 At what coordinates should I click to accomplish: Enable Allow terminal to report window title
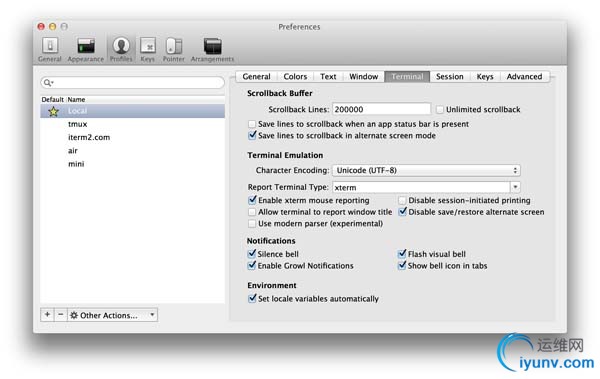tap(252, 212)
